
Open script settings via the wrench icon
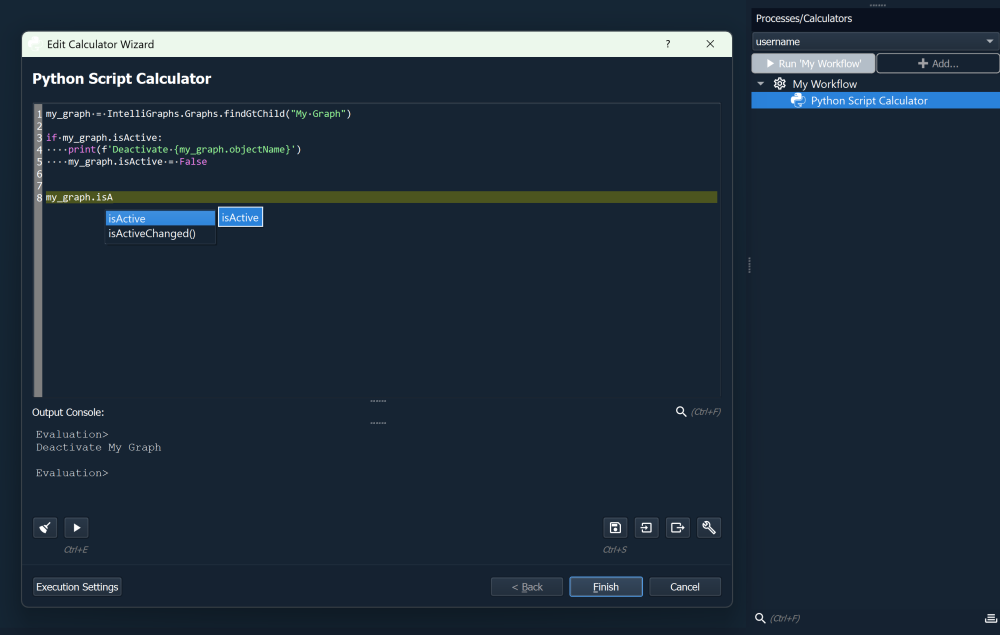click(709, 527)
